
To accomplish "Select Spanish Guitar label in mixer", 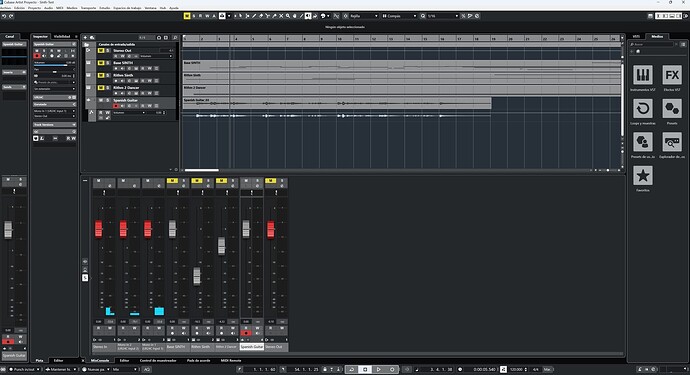I will point(252,347).
